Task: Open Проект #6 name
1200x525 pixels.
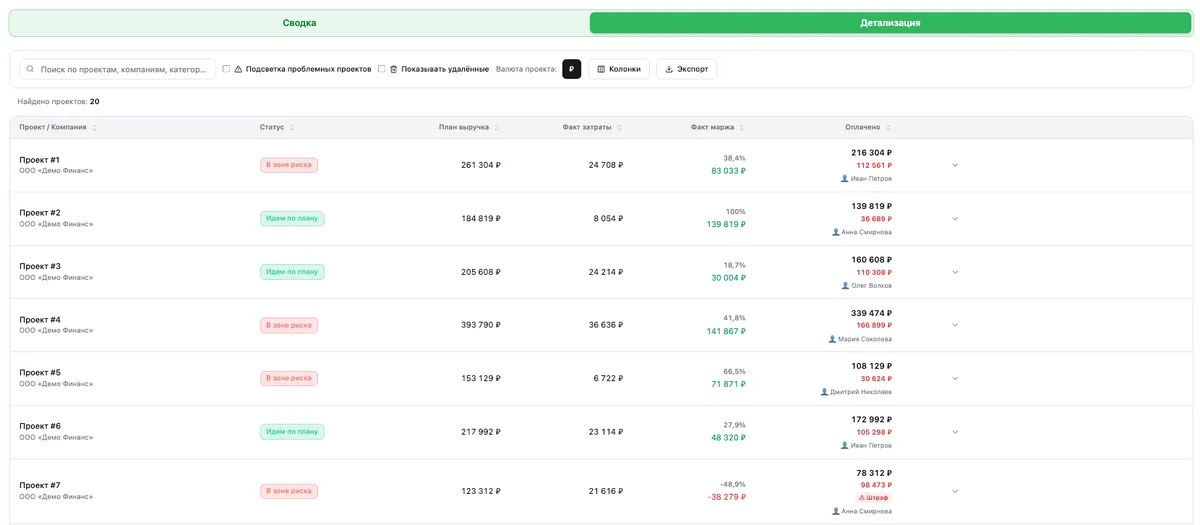Action: (x=40, y=426)
